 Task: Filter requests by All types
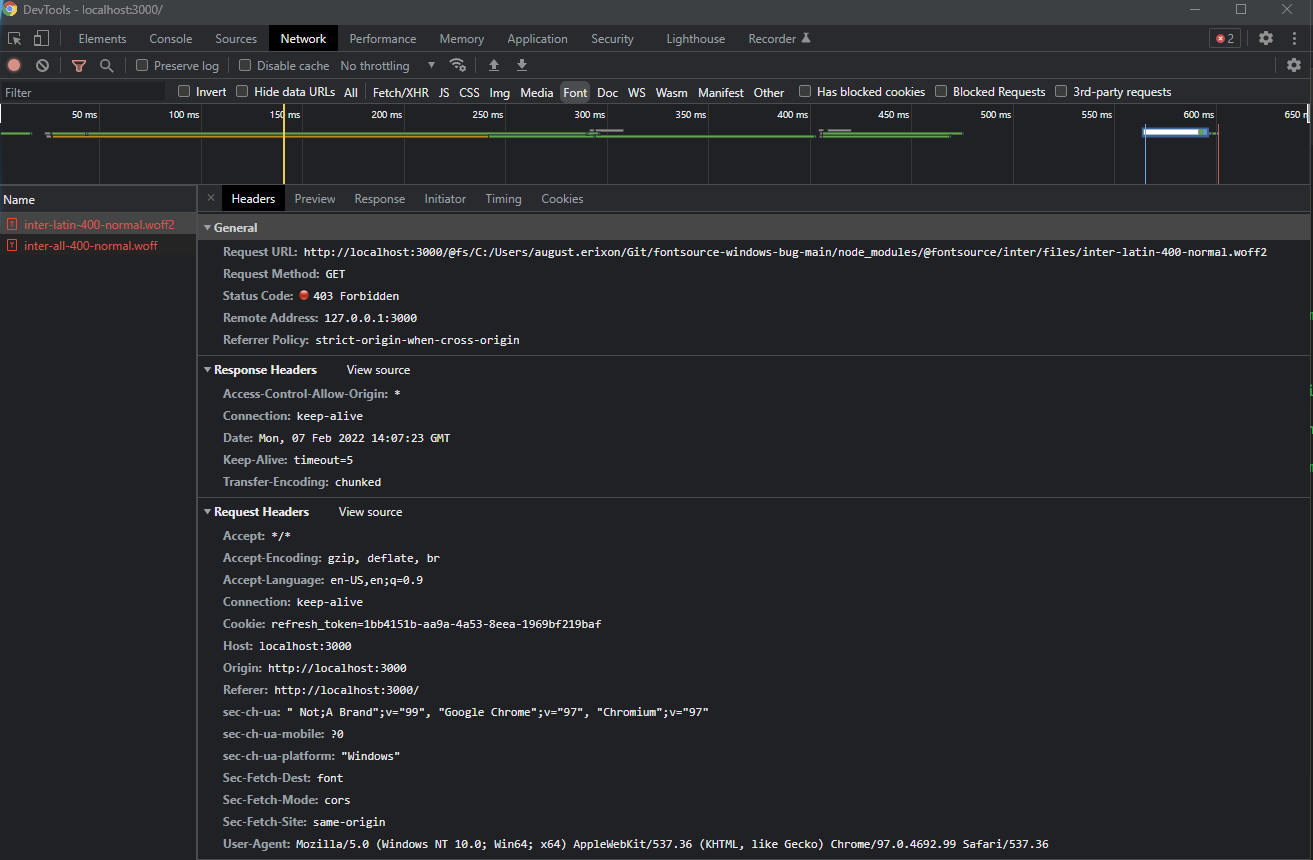[351, 92]
